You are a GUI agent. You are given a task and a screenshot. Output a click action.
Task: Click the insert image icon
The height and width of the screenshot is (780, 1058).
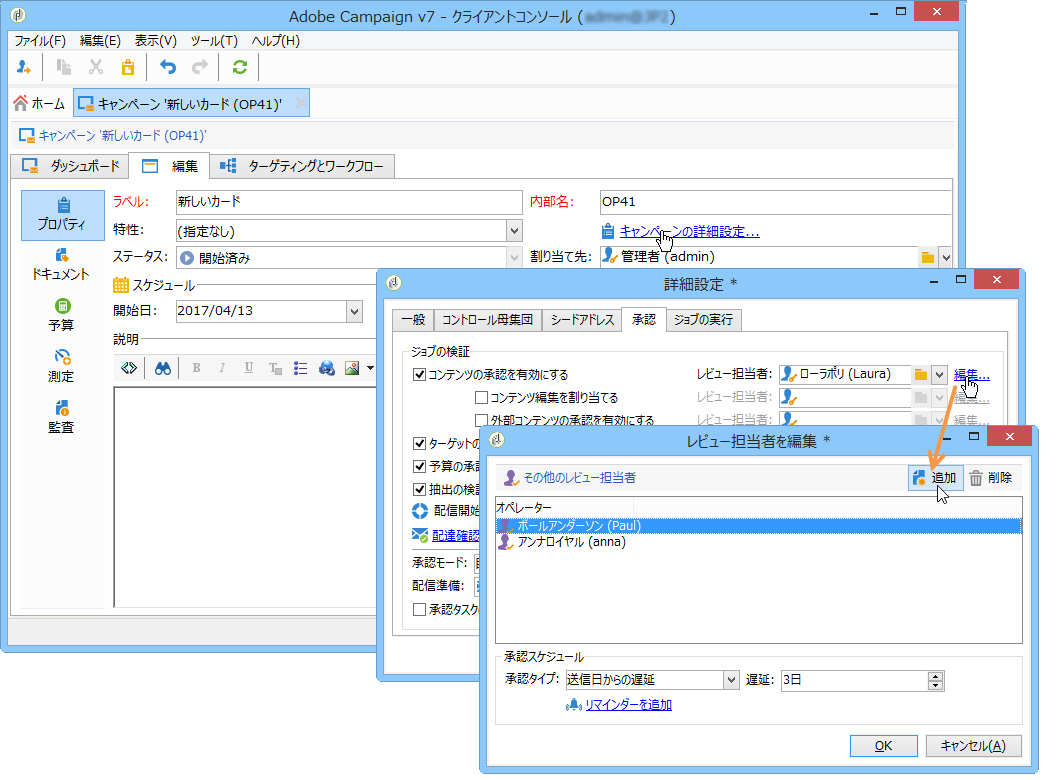click(x=352, y=368)
